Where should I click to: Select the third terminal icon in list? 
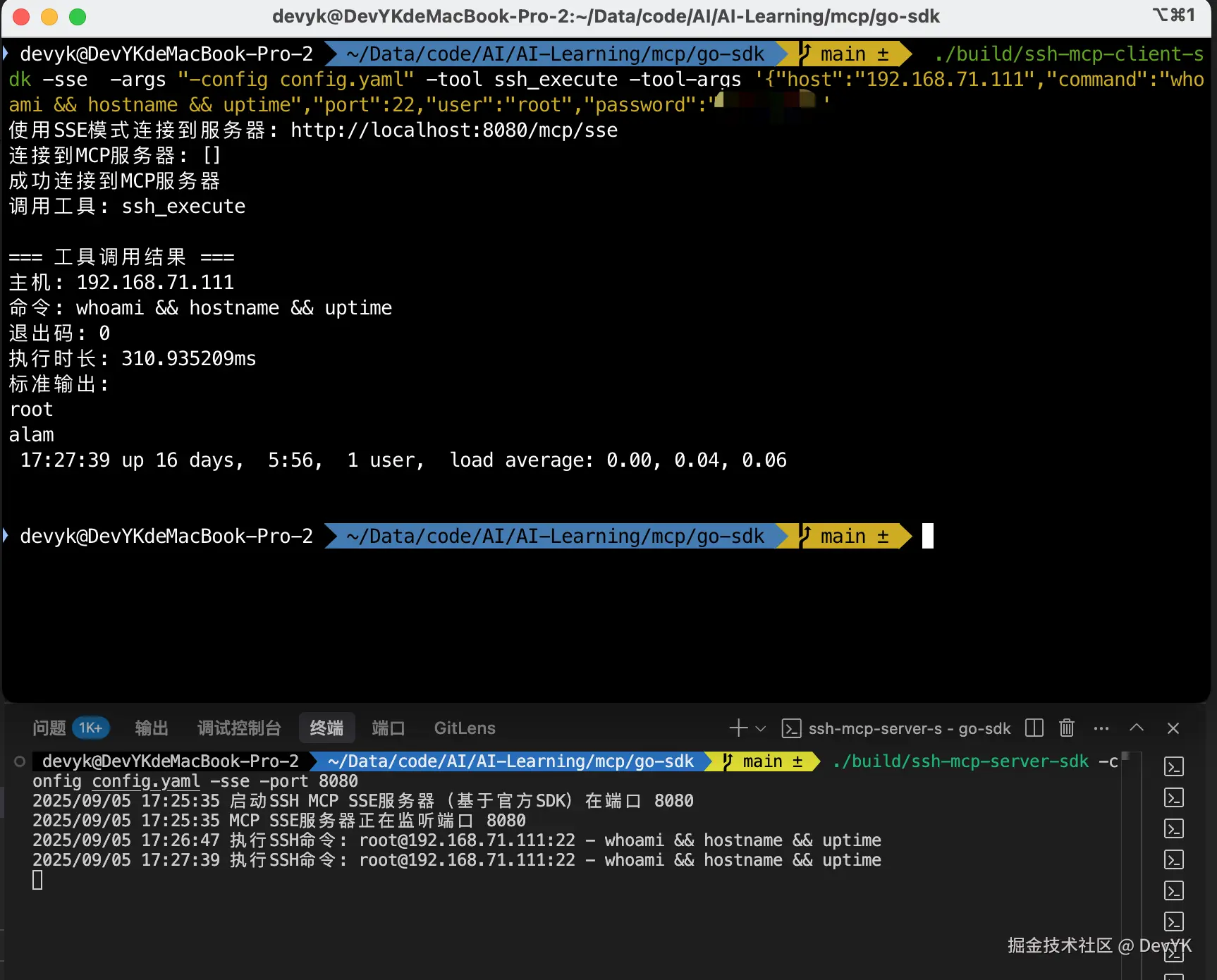click(1174, 828)
